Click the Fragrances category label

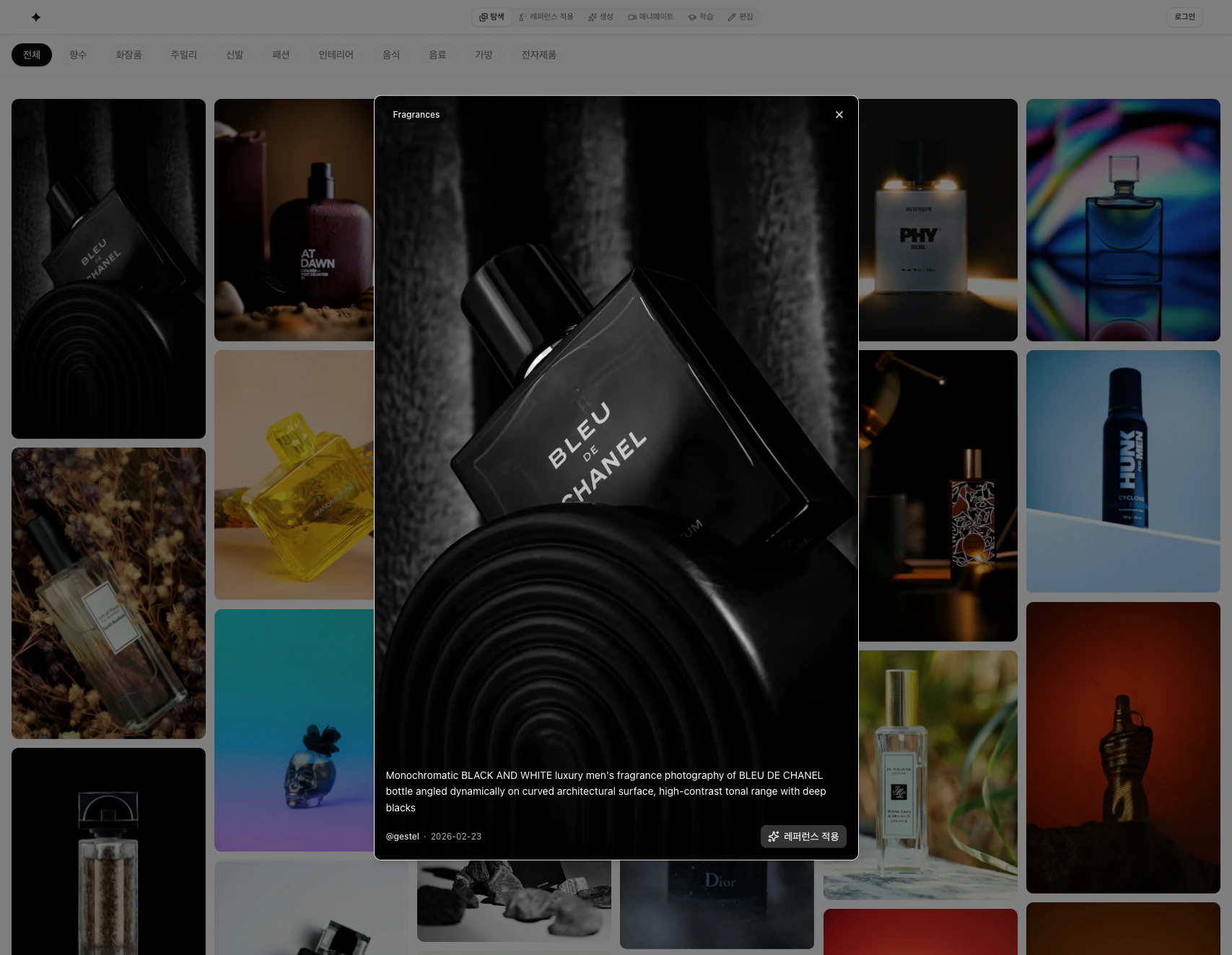point(416,115)
